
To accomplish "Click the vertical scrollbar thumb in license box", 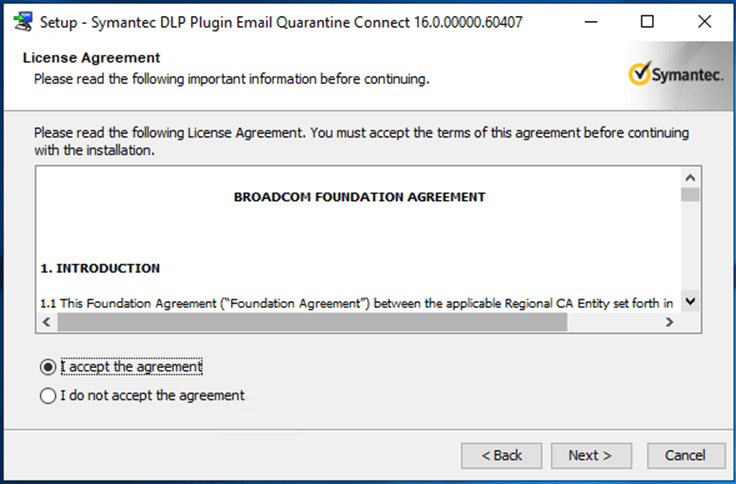I will (x=689, y=194).
